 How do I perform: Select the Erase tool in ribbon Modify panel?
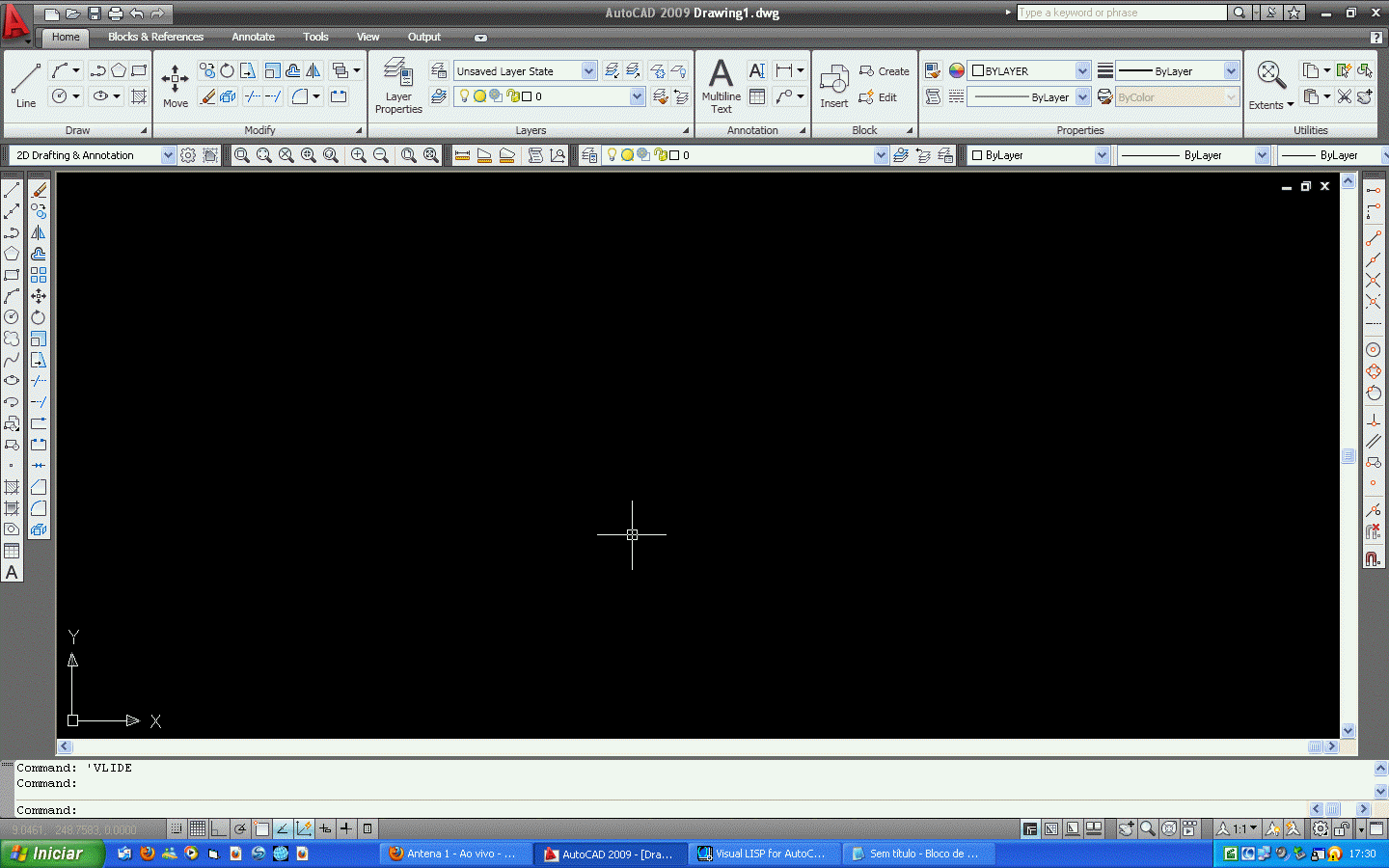pos(207,96)
